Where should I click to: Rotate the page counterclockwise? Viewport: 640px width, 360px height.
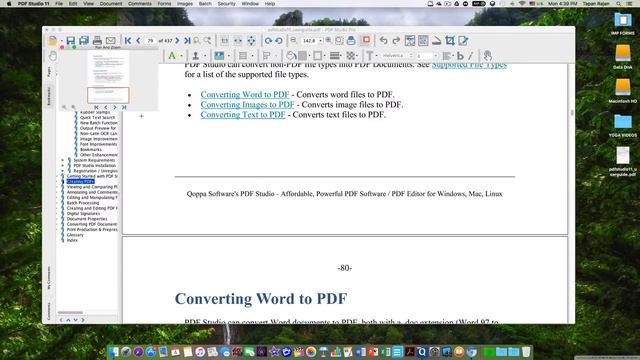(x=279, y=40)
